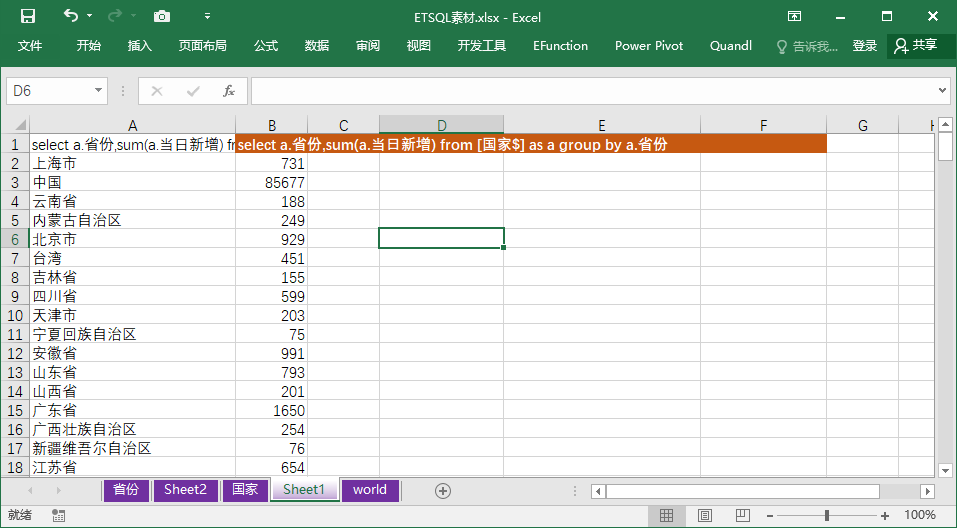Open the Ribbon Display Options icon
This screenshot has width=957, height=528.
tap(794, 17)
